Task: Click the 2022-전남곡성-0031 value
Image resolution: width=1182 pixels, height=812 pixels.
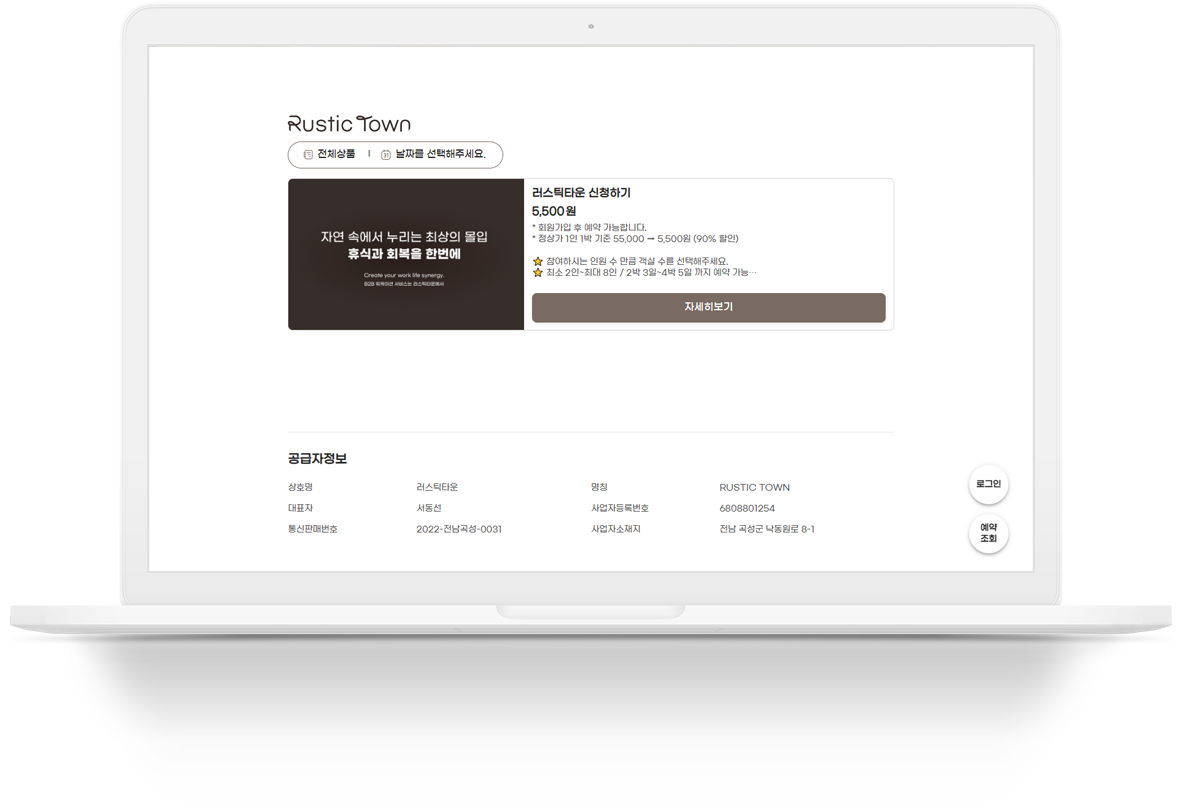Action: [x=459, y=529]
